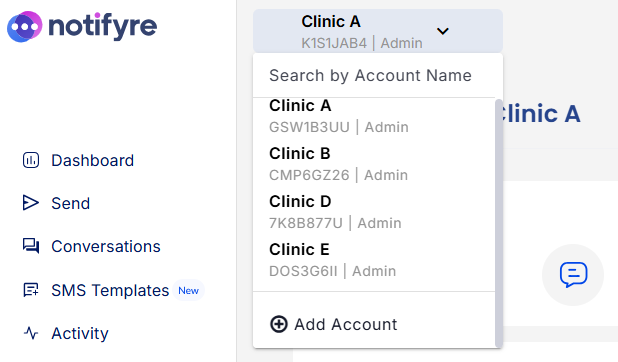This screenshot has height=362, width=618.
Task: Click the account list scrollbar
Action: point(499,223)
